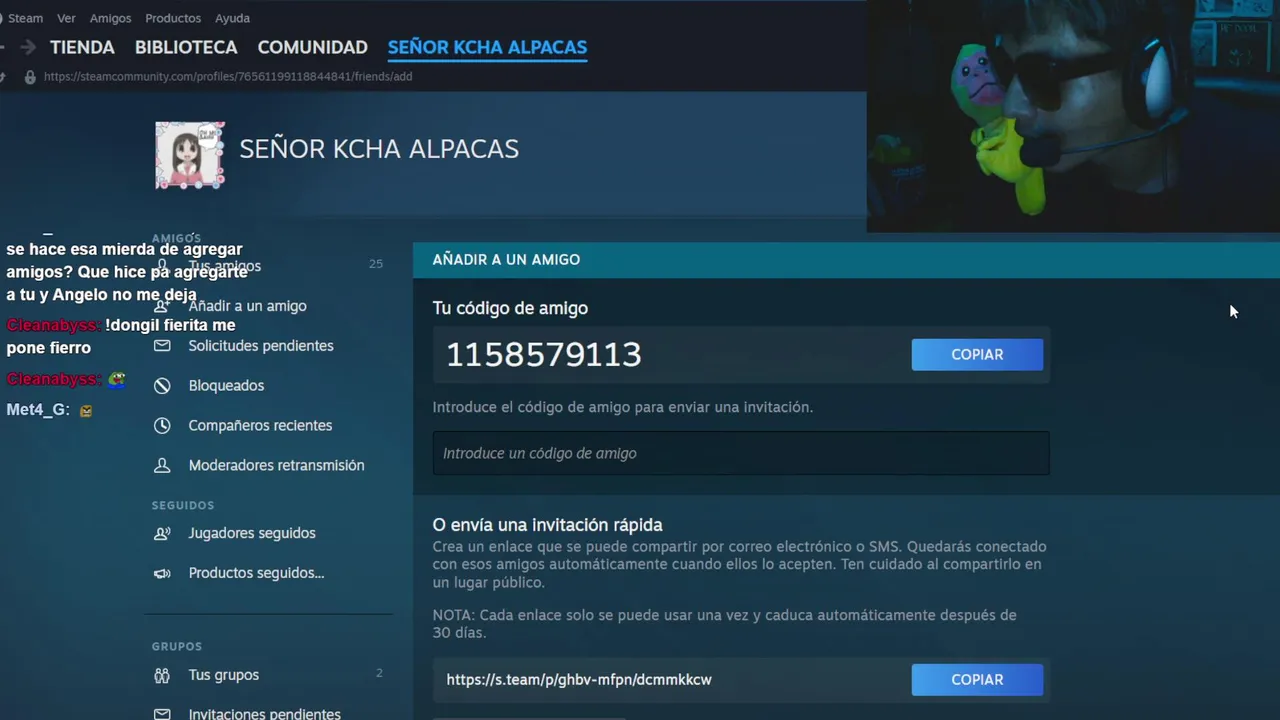The height and width of the screenshot is (720, 1280).
Task: Select the friend code 1158579113
Action: (543, 355)
